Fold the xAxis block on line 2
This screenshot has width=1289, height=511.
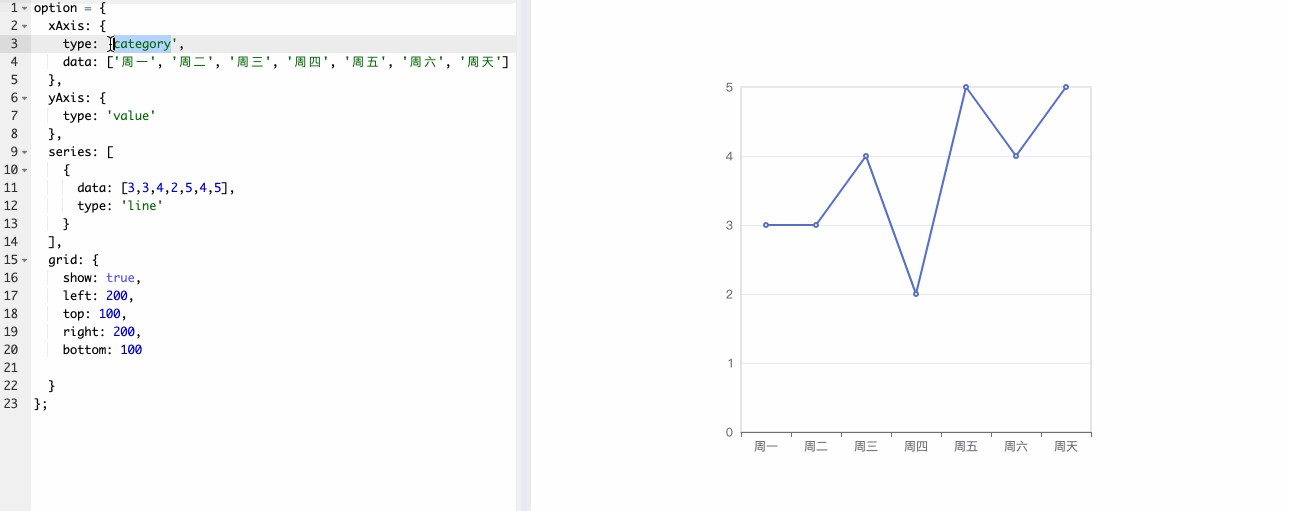[25, 26]
